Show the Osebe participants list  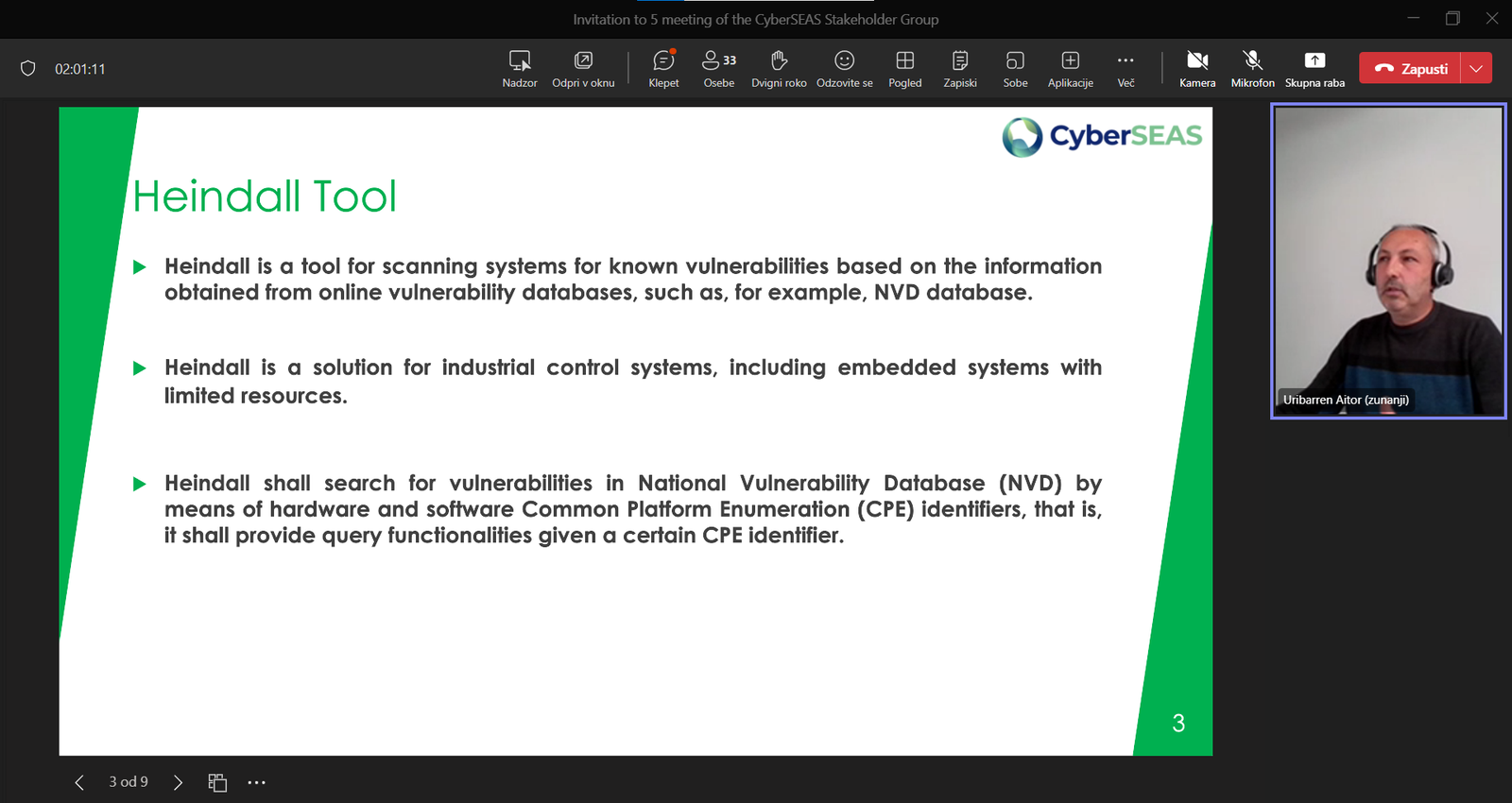[x=718, y=68]
